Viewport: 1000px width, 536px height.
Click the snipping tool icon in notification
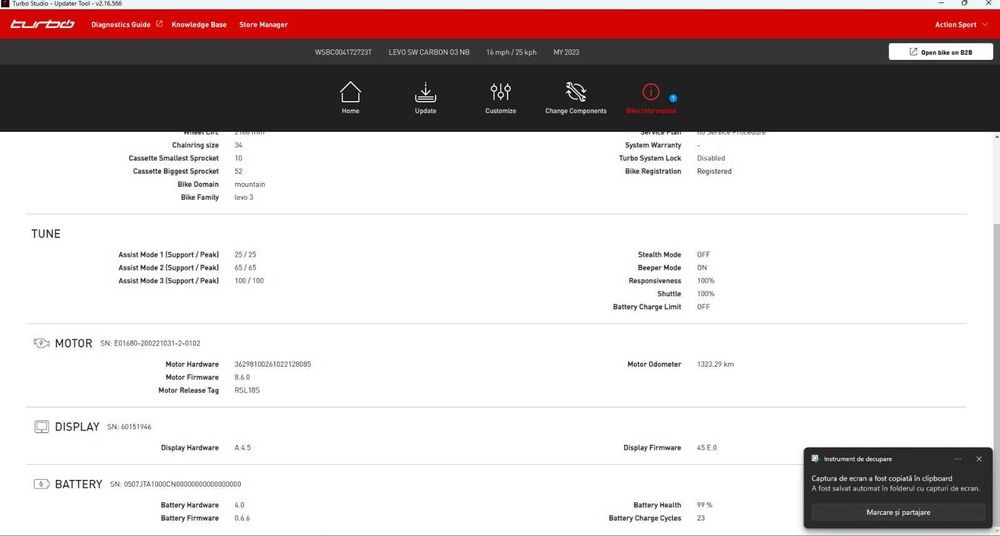pyautogui.click(x=815, y=459)
